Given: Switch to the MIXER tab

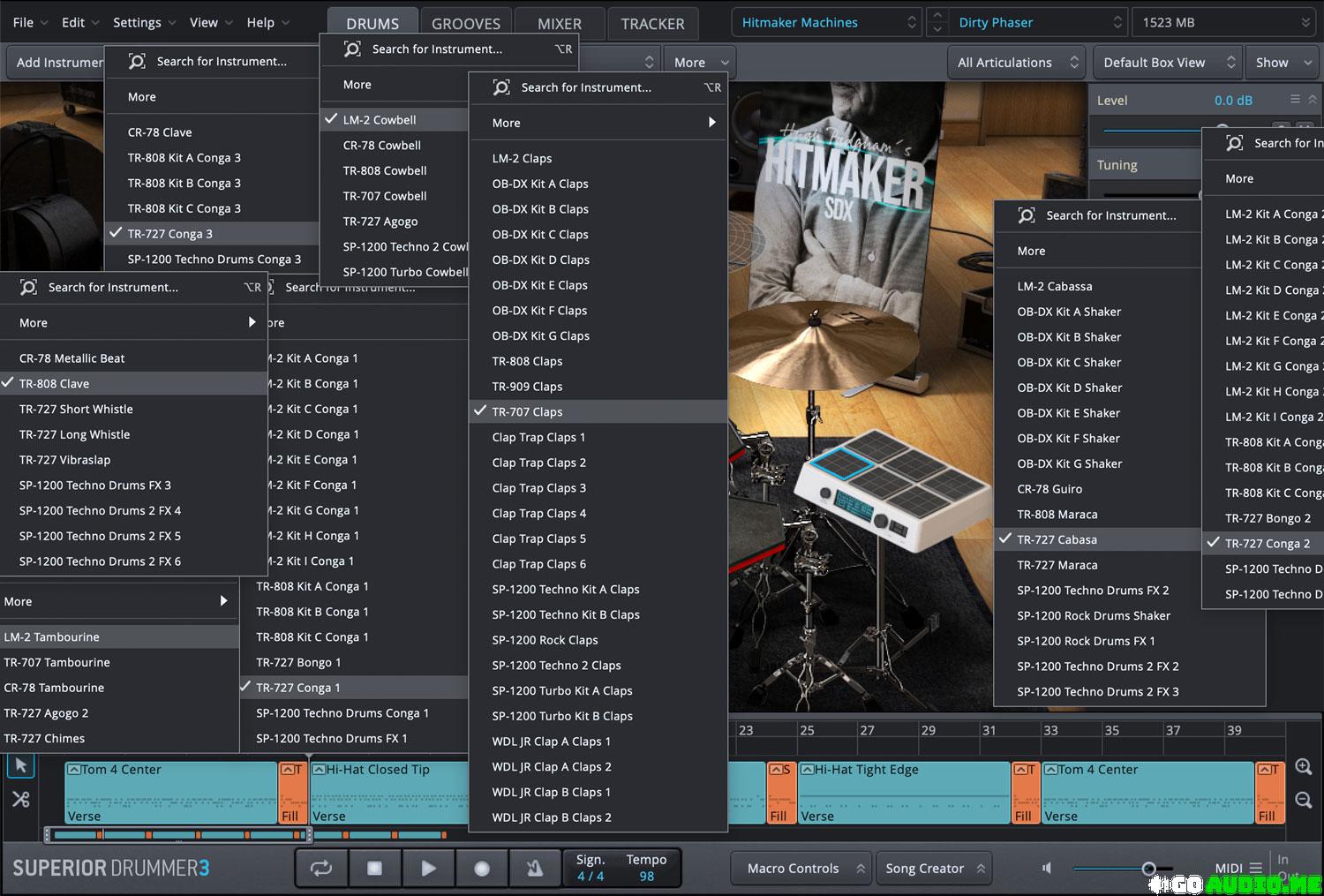Looking at the screenshot, I should point(559,24).
